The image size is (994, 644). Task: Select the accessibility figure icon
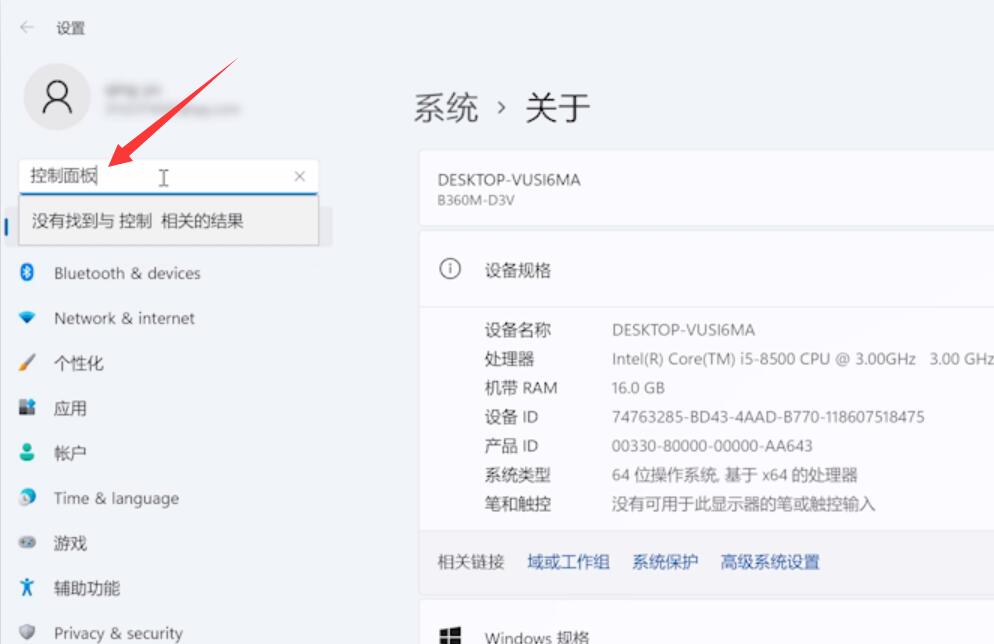27,587
